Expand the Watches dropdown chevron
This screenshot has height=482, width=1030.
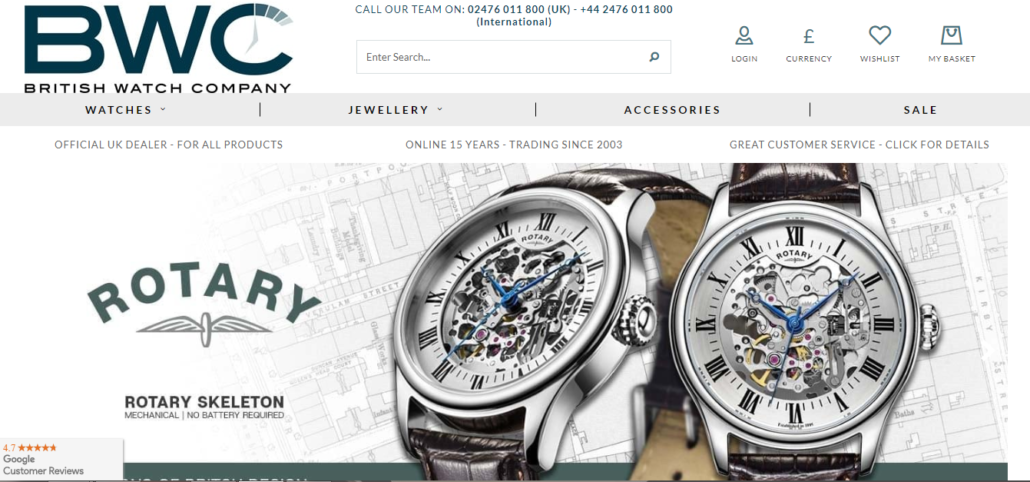pos(163,109)
